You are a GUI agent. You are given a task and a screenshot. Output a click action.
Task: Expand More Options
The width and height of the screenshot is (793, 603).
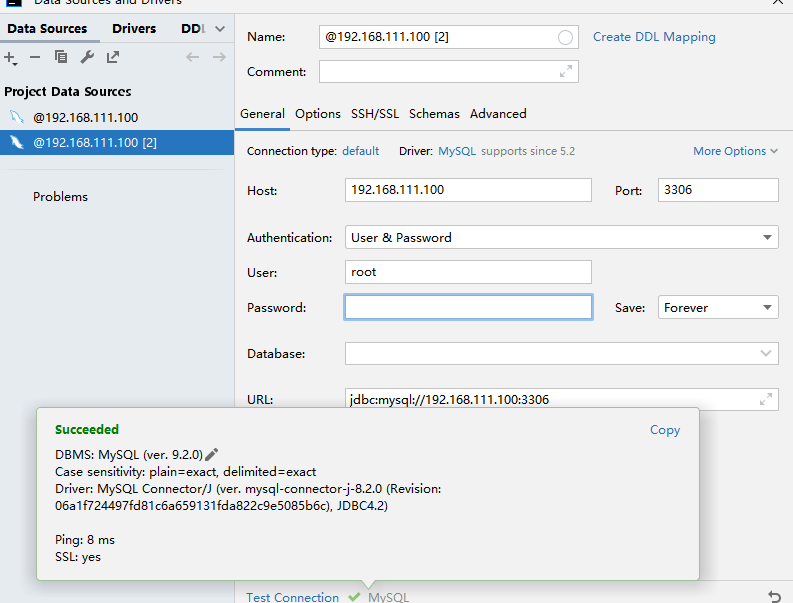point(735,151)
